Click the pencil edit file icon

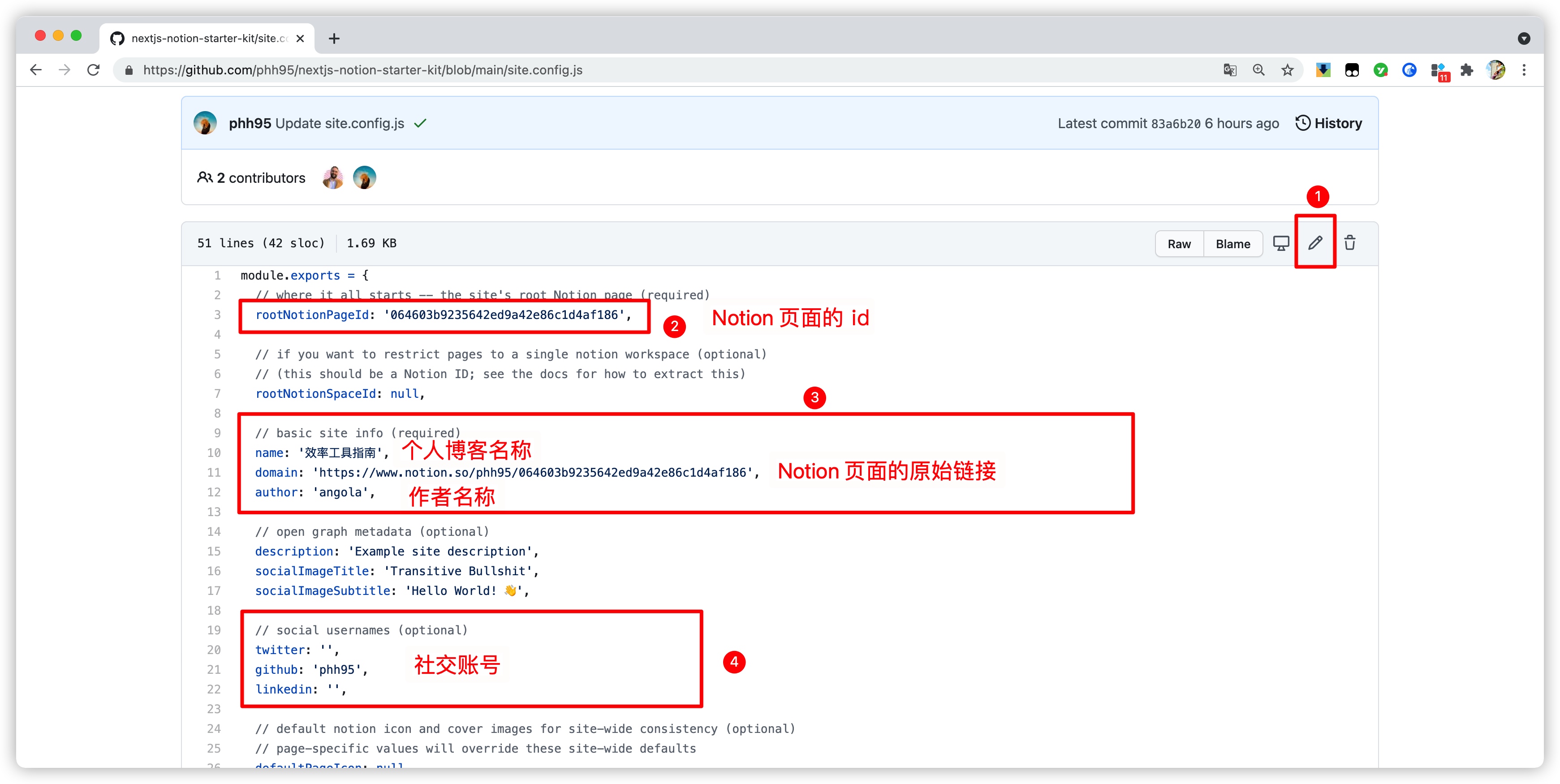1315,243
